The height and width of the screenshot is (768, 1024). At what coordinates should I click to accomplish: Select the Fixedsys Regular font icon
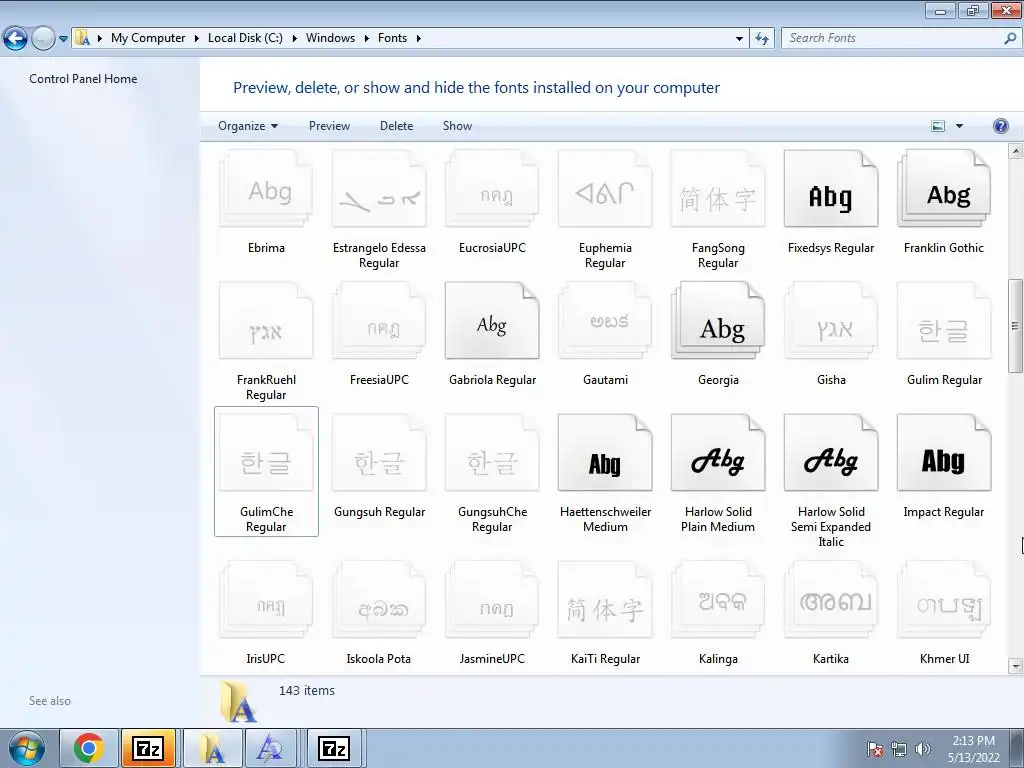click(831, 188)
